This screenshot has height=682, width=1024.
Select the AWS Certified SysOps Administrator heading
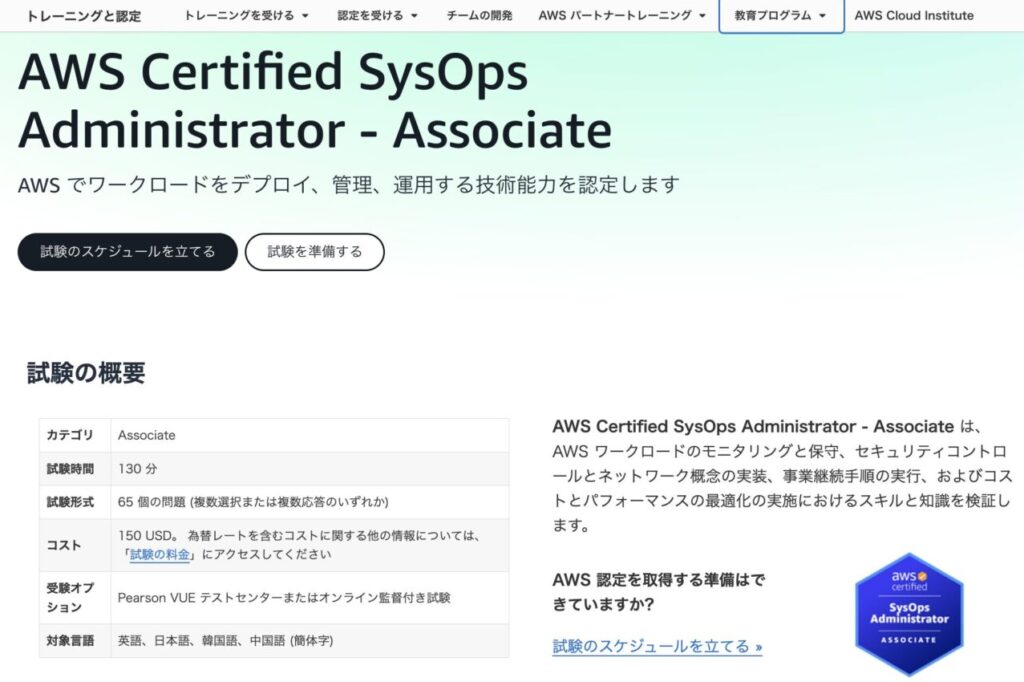tap(315, 100)
